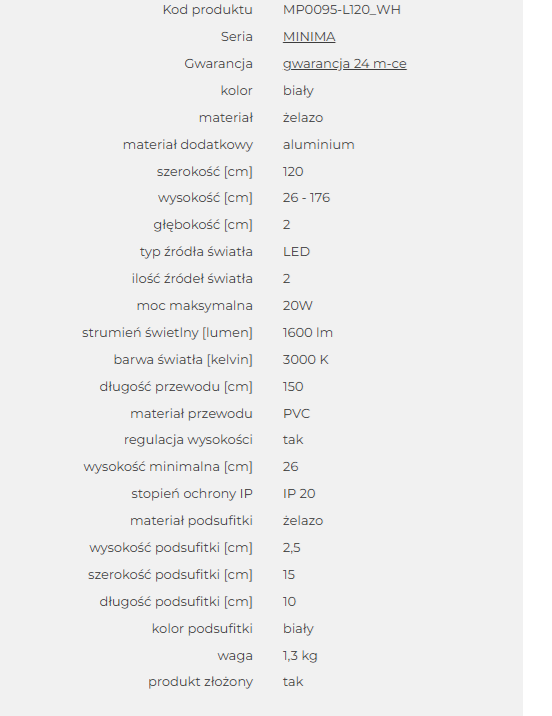Click the materiał przewodu value PVC
552x716 pixels.
(x=296, y=413)
